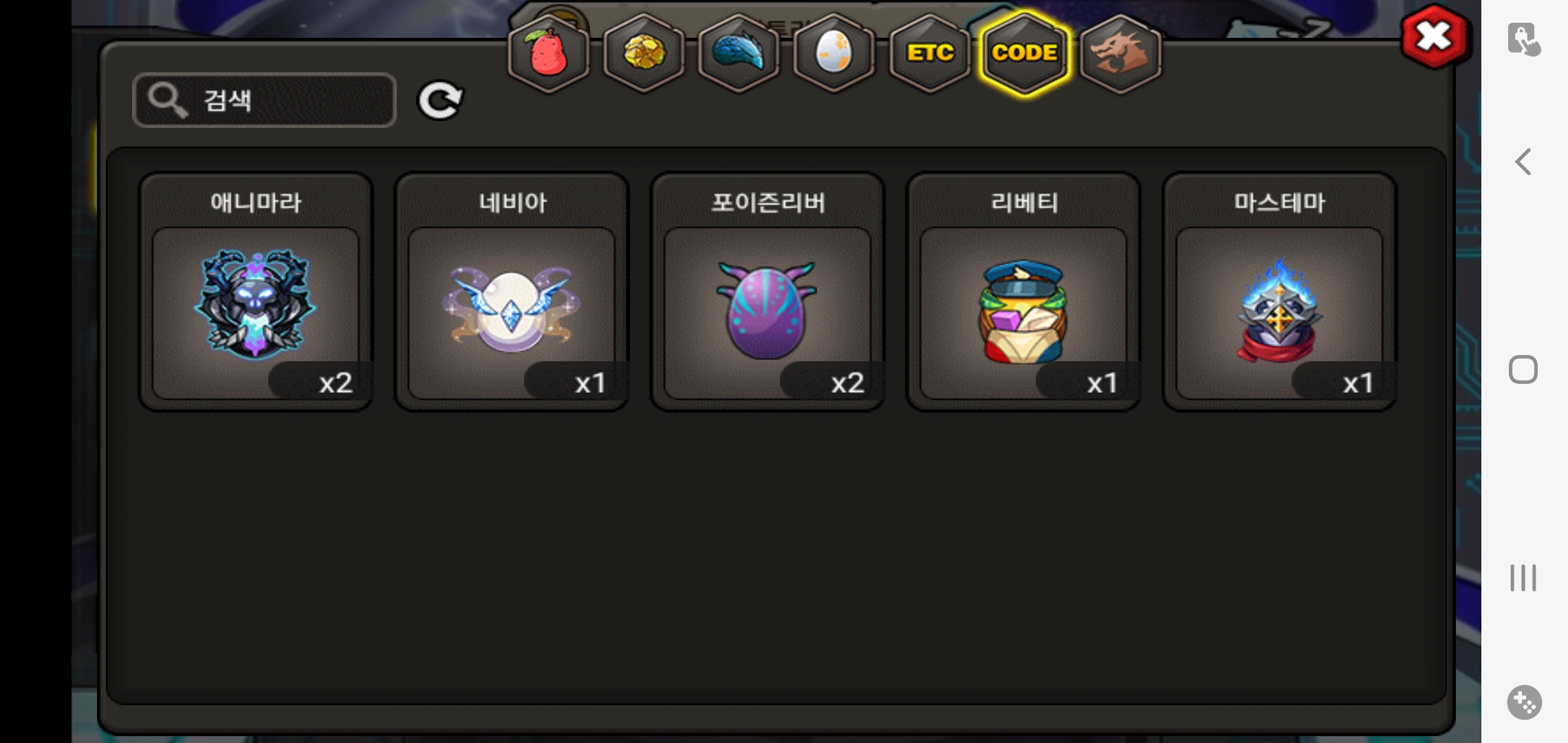Tap the Android home button

(1523, 369)
